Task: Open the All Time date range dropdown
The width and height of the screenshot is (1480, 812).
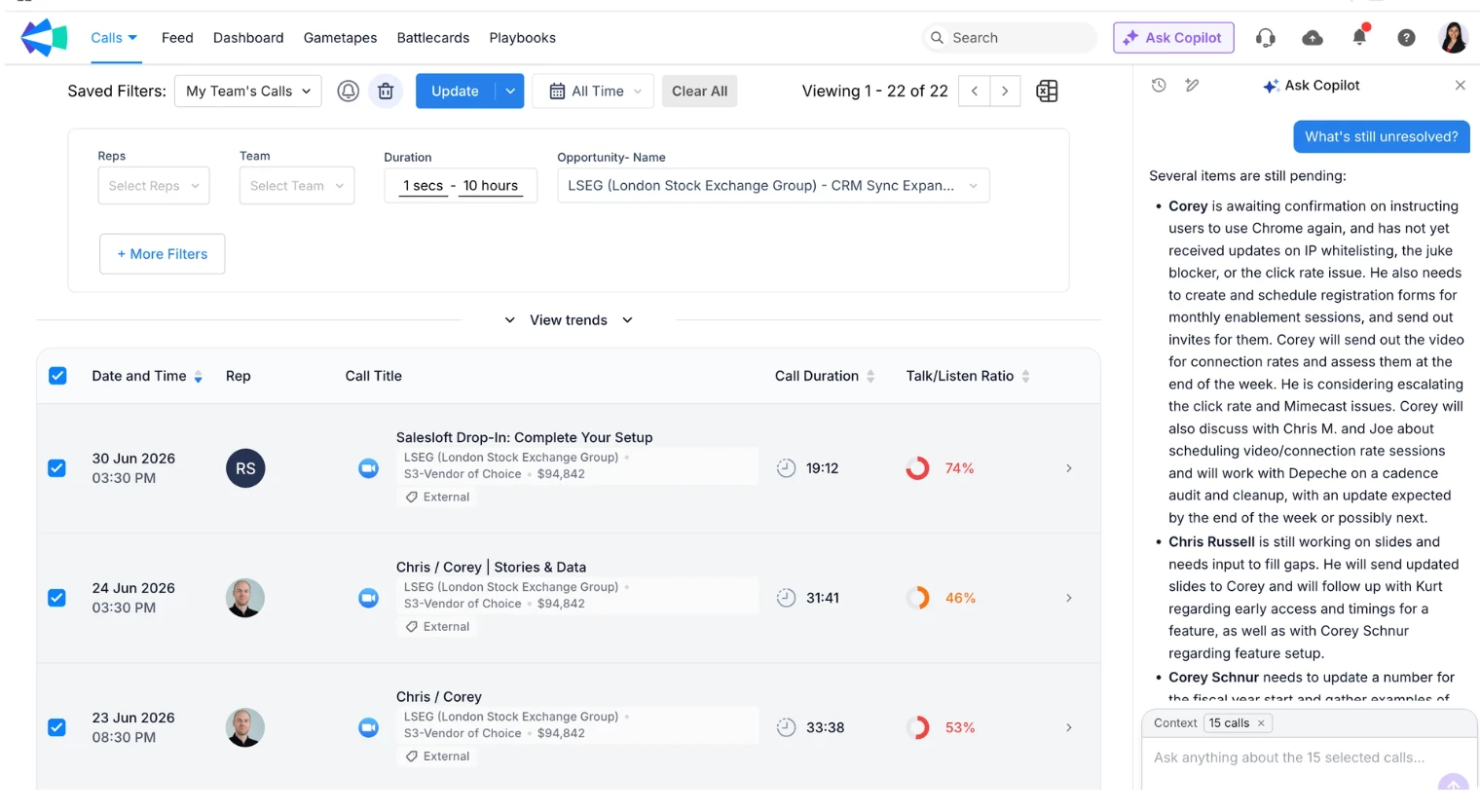Action: coord(593,91)
